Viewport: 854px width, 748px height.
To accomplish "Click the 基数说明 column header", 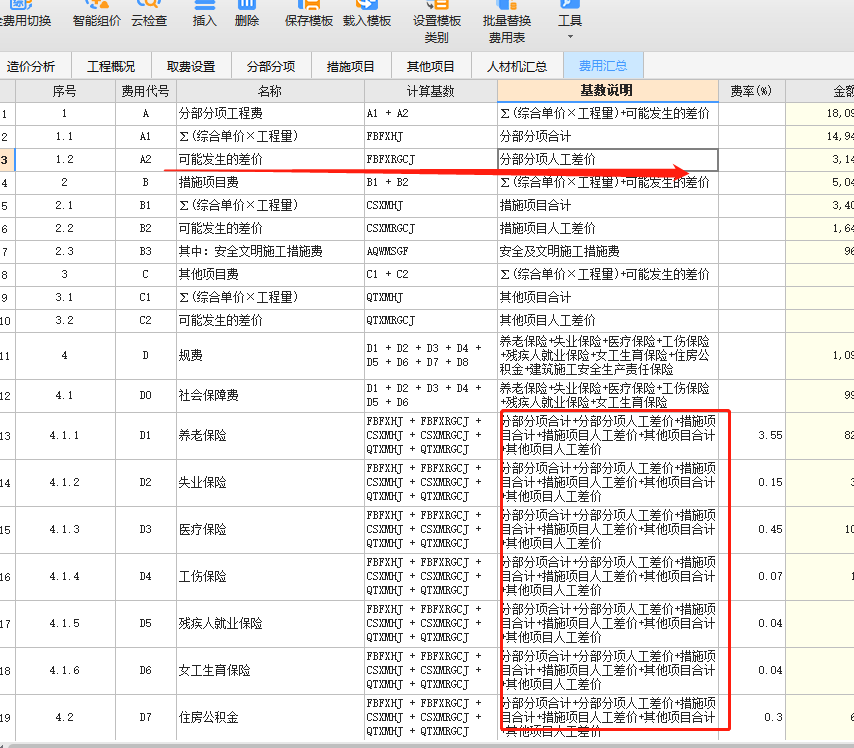I will click(608, 91).
